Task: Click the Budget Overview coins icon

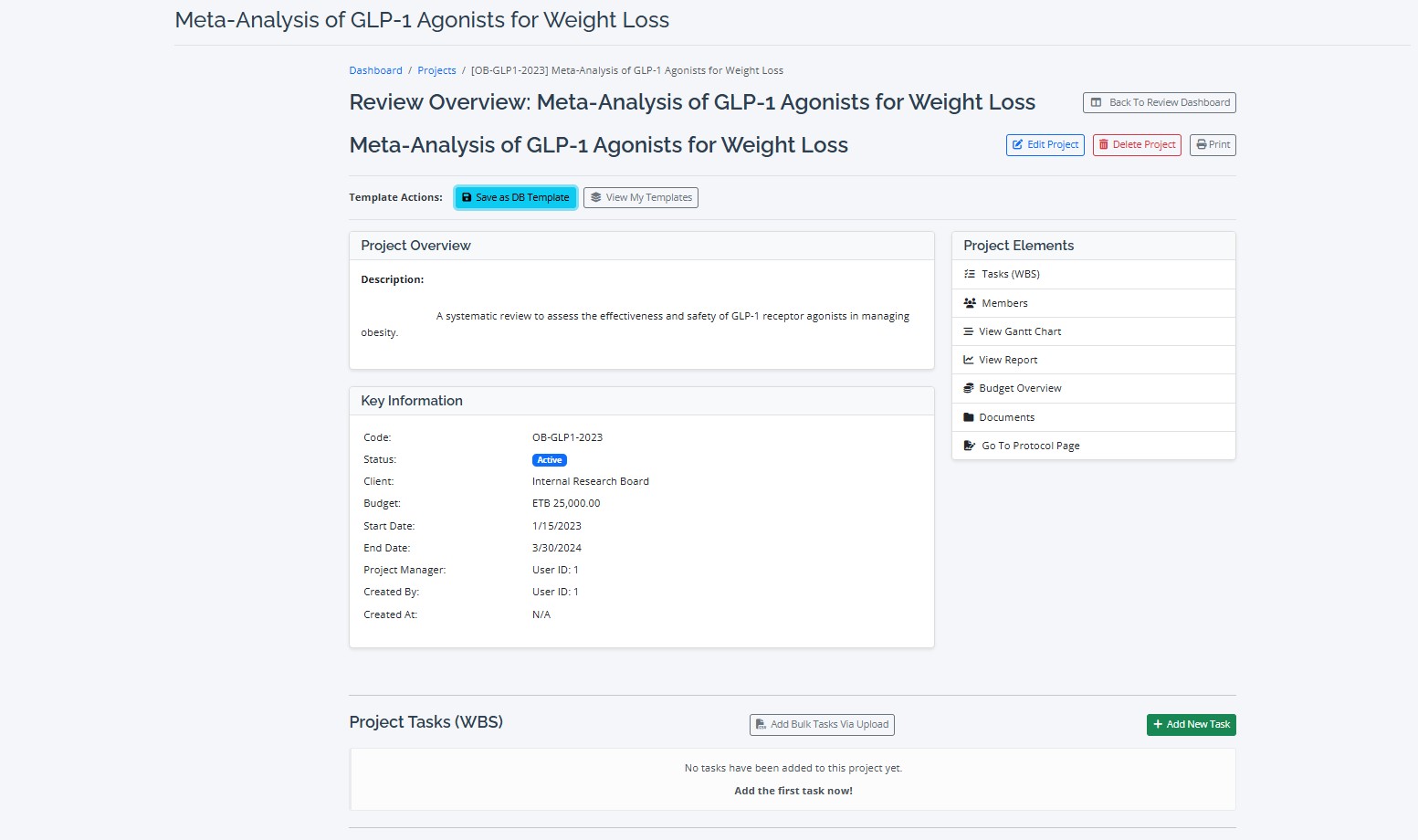Action: click(969, 388)
